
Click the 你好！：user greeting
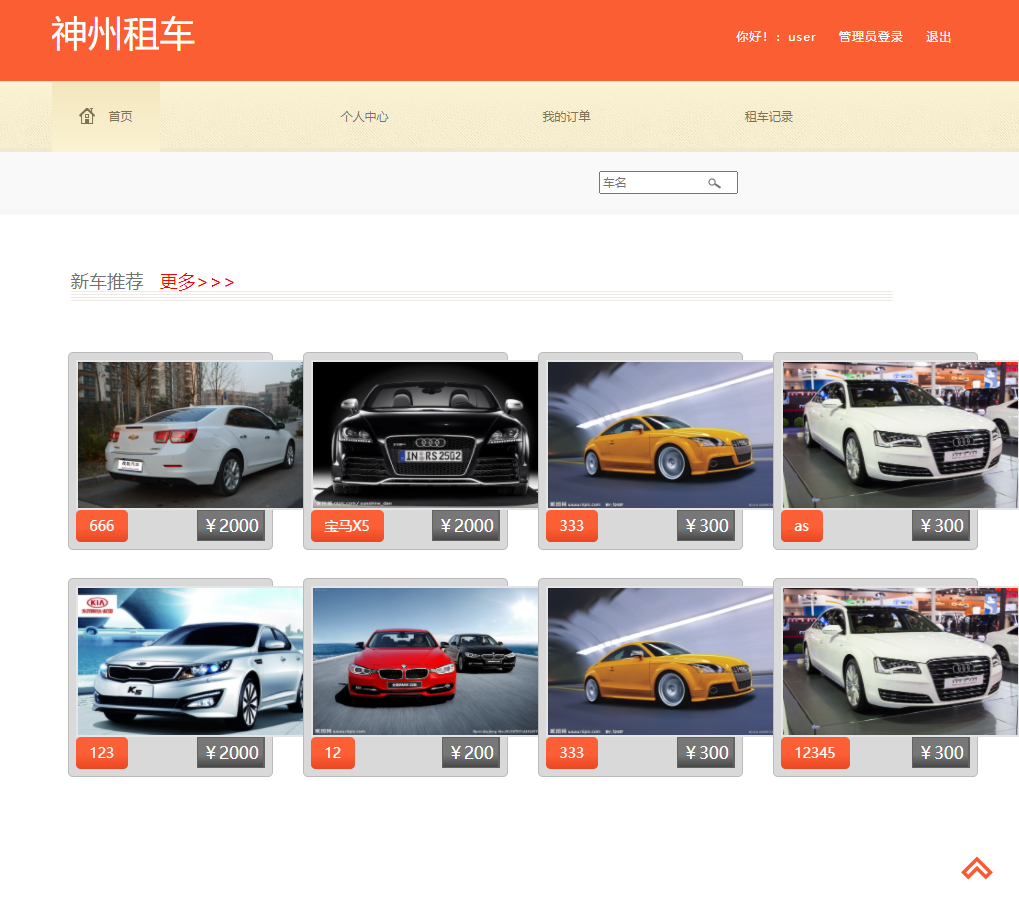775,37
